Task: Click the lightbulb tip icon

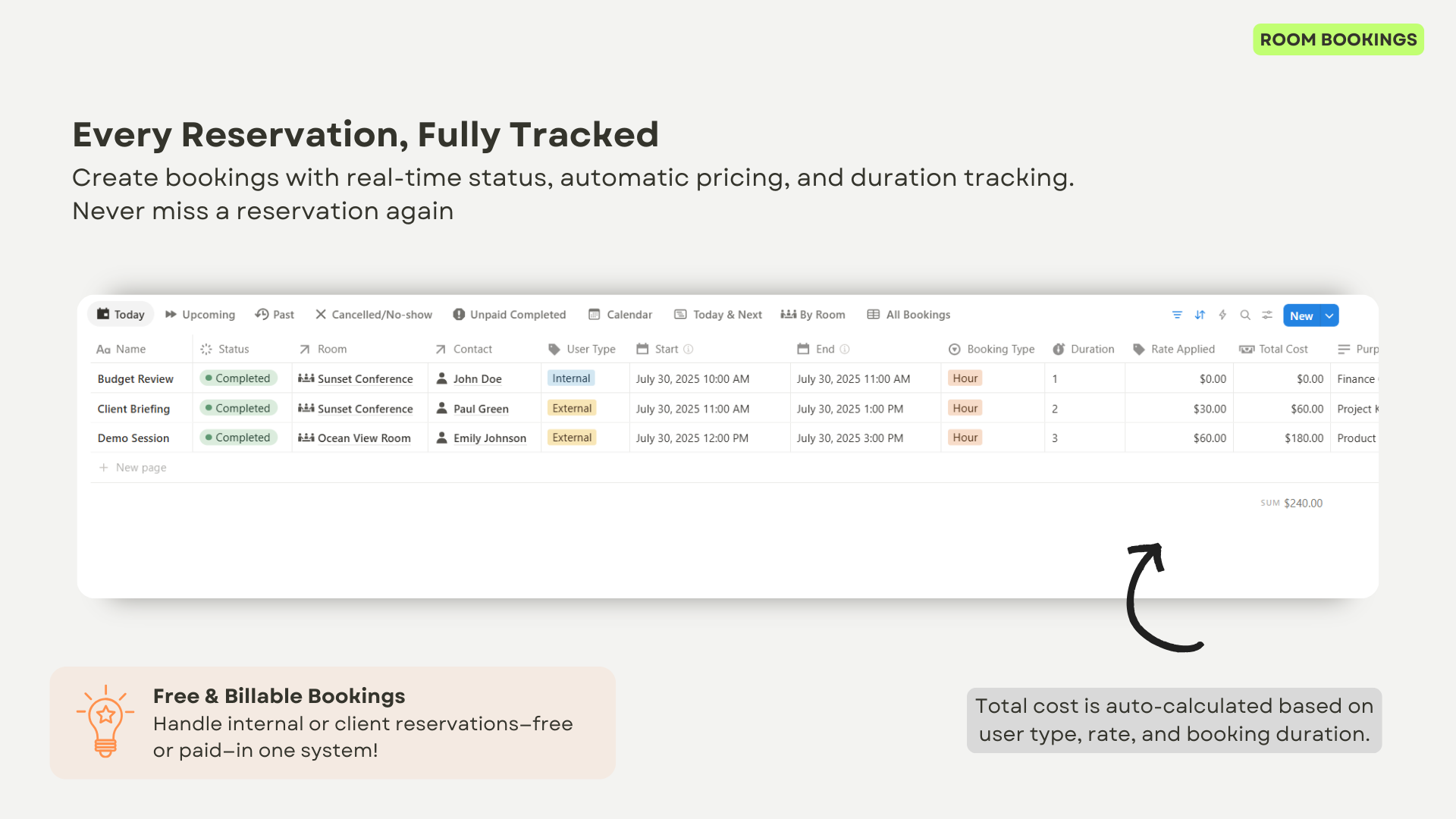Action: [105, 720]
